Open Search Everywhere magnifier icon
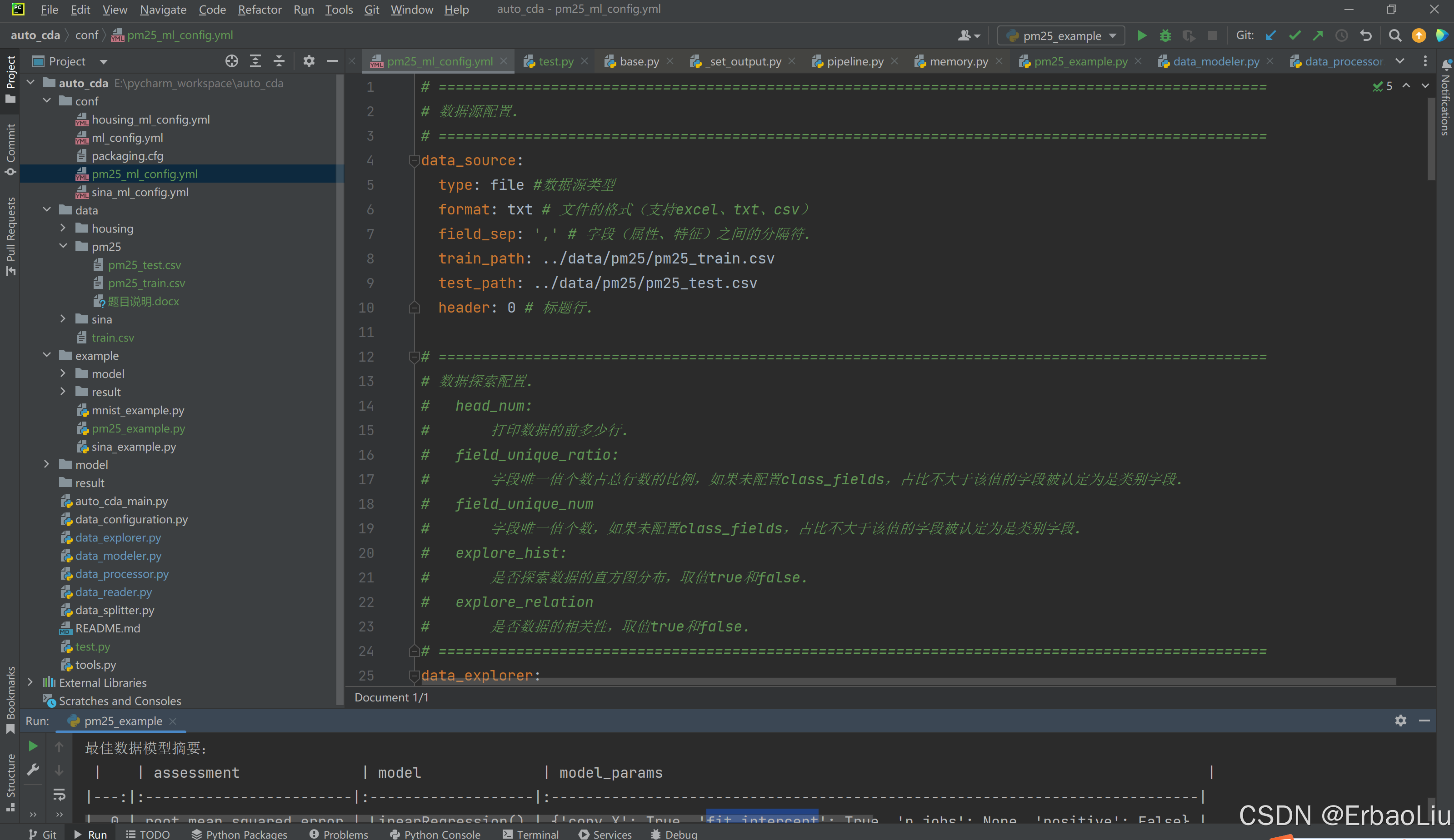The image size is (1454, 840). (1394, 36)
